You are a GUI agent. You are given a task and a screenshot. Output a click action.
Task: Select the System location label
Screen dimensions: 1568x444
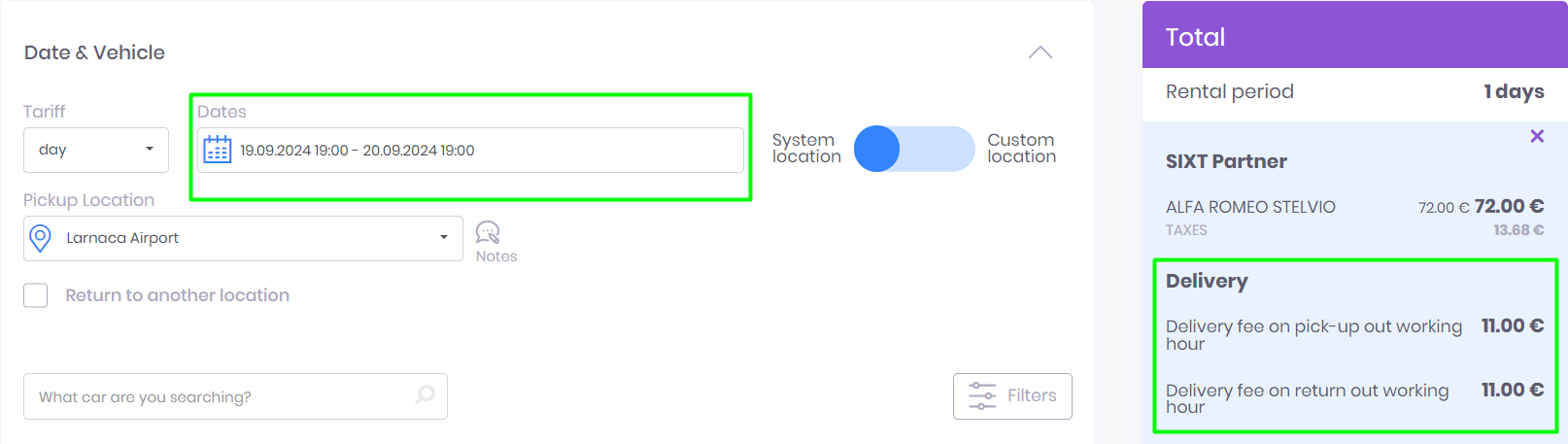[x=806, y=149]
